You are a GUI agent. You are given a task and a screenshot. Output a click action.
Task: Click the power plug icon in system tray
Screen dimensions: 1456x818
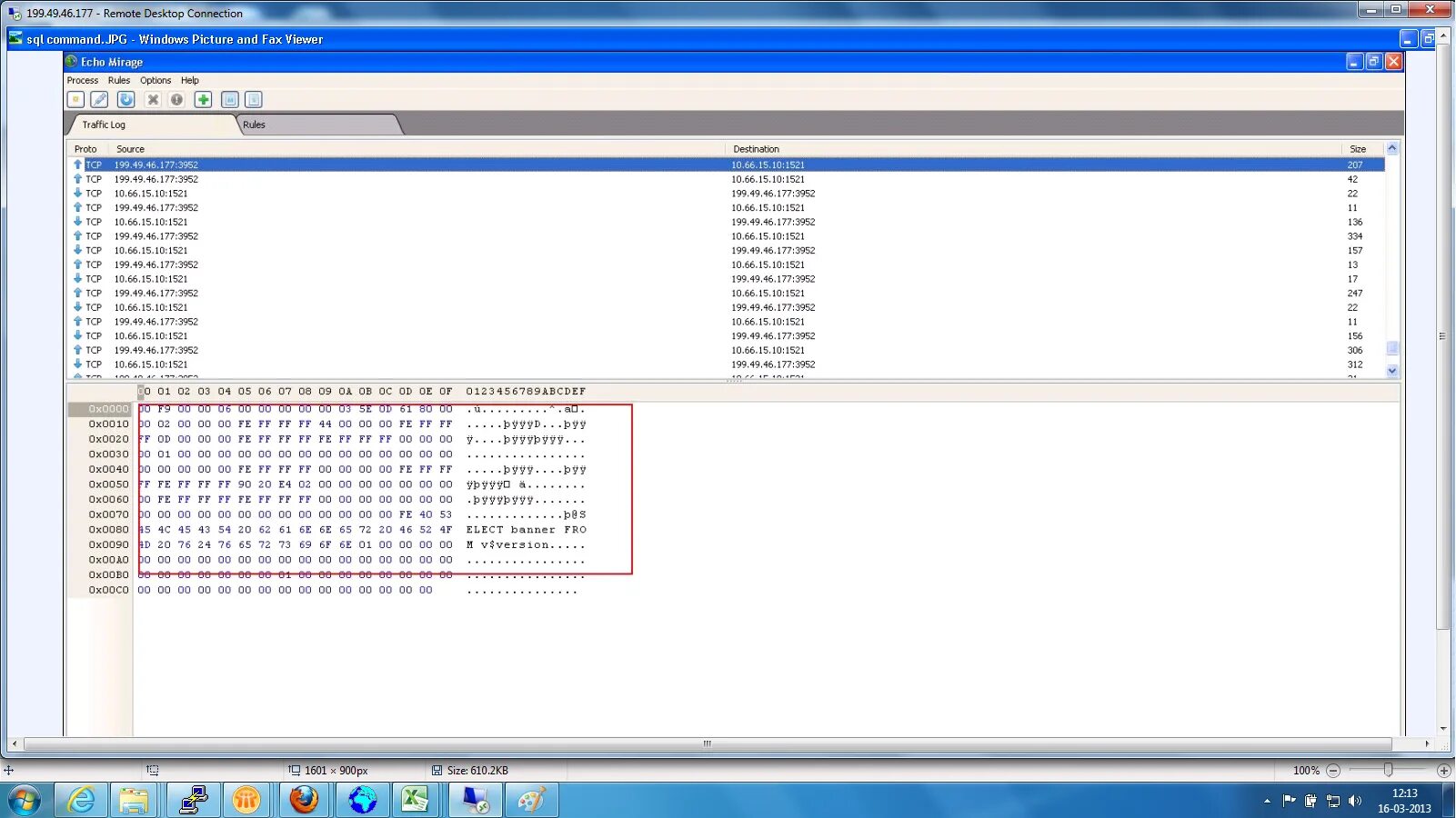tap(1310, 801)
